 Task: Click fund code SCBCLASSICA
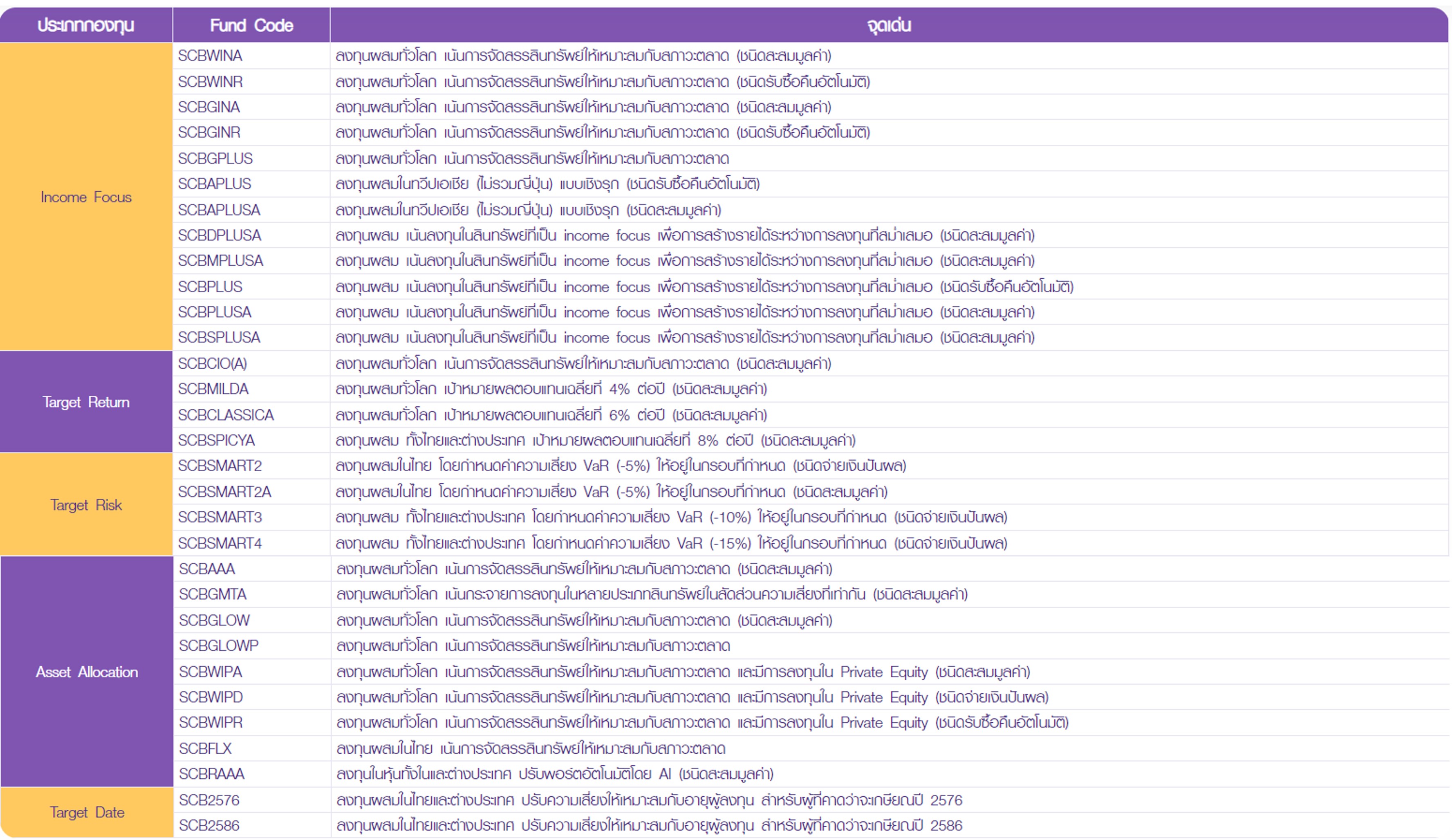point(226,415)
